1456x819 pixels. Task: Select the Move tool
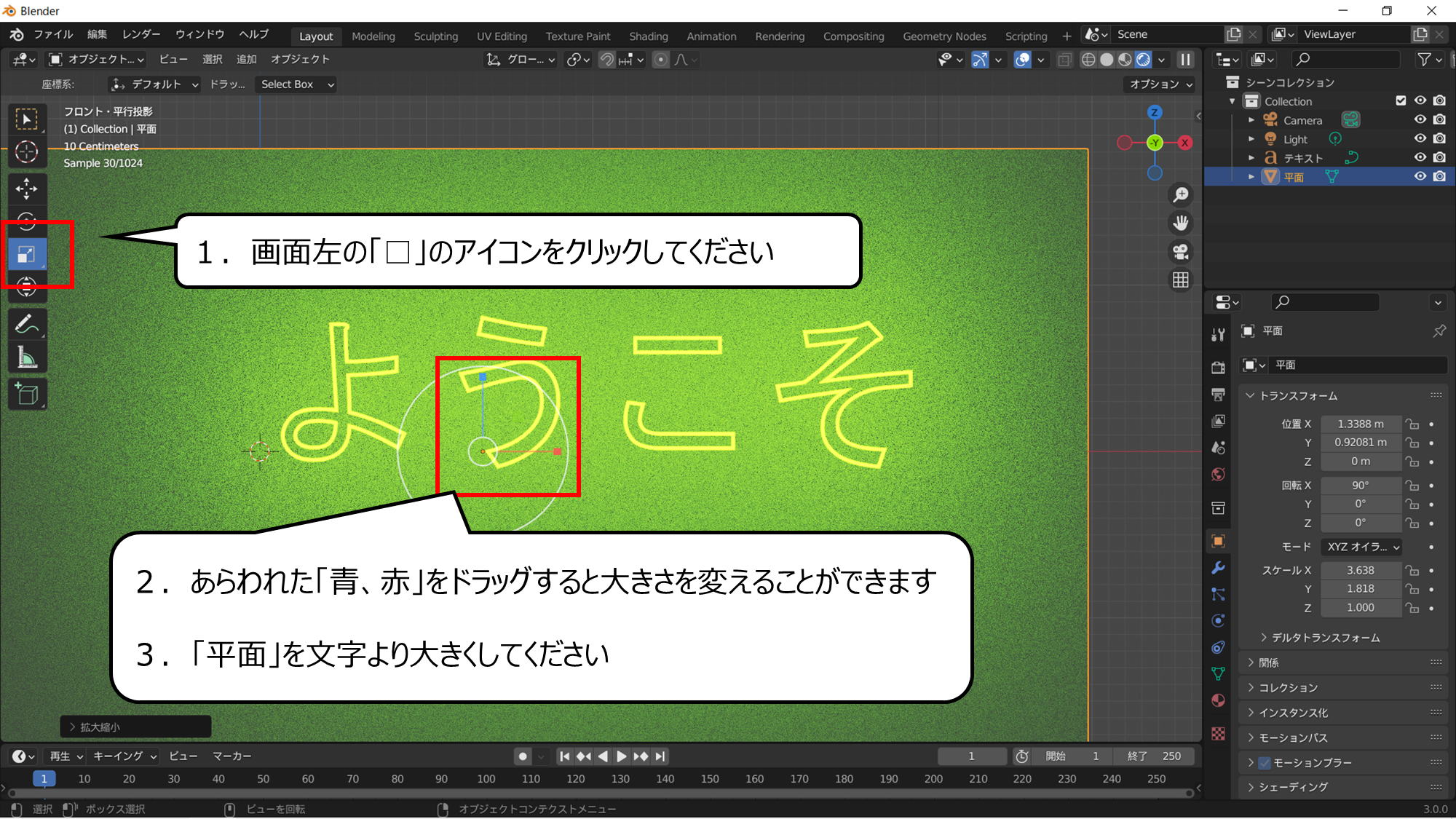(x=27, y=189)
